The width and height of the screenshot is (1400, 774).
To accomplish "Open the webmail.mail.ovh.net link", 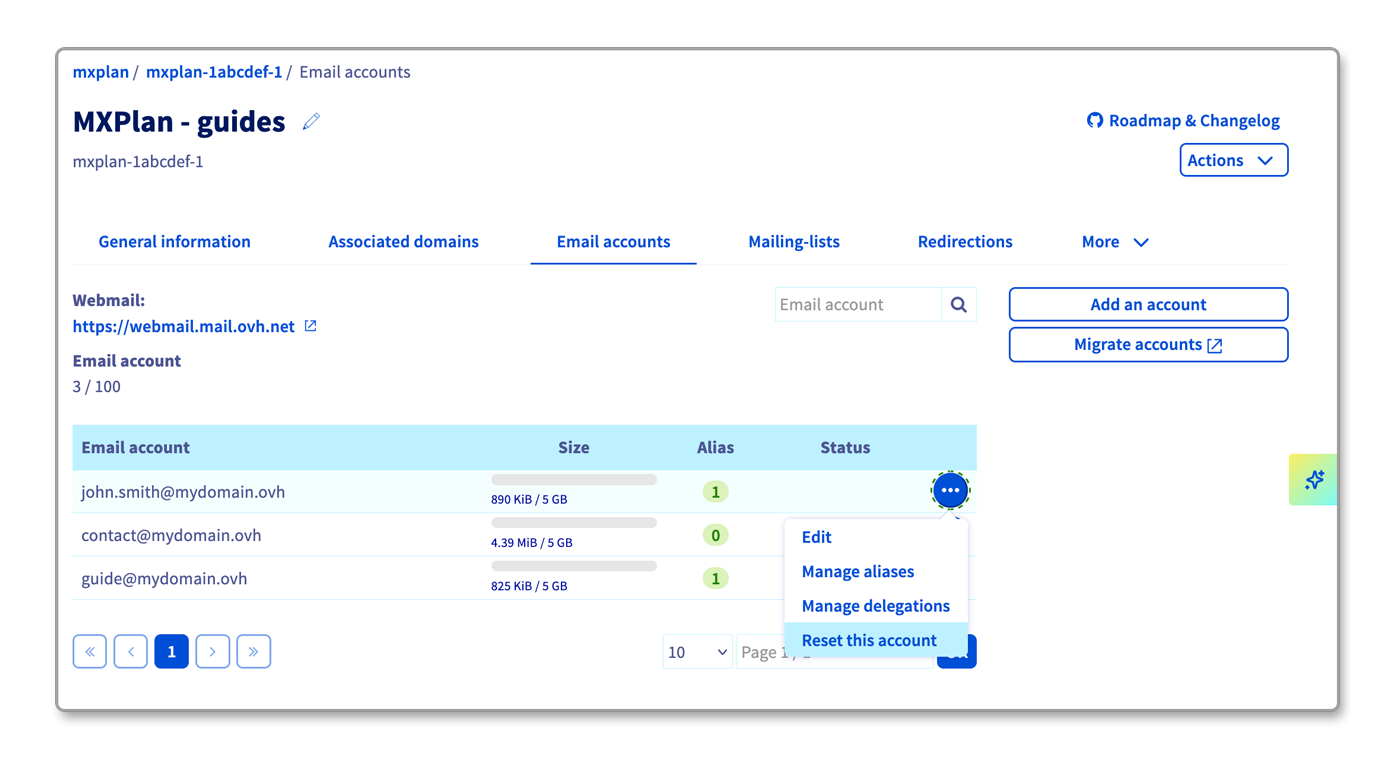I will click(x=184, y=327).
